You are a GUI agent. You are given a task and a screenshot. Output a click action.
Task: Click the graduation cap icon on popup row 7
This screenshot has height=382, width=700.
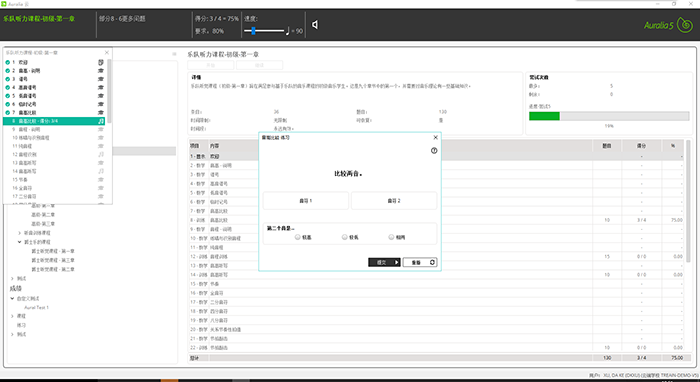point(101,112)
